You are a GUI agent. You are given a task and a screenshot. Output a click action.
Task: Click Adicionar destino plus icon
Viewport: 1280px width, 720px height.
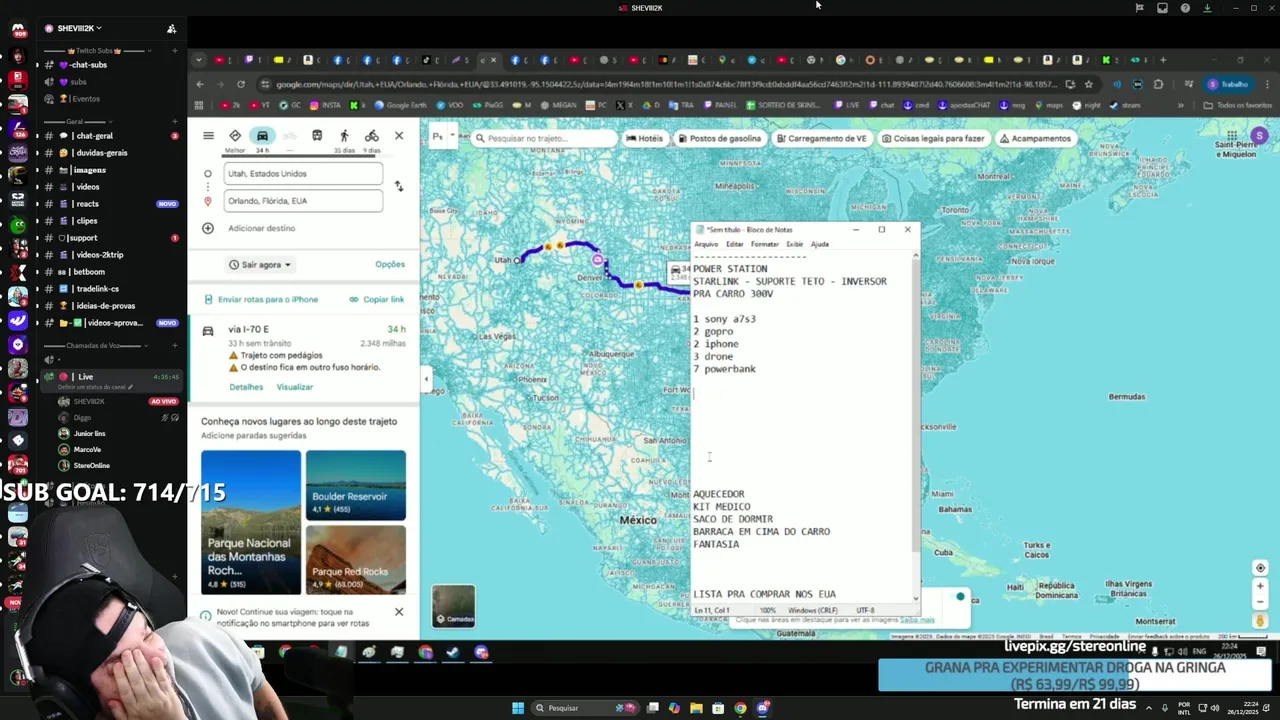click(208, 228)
